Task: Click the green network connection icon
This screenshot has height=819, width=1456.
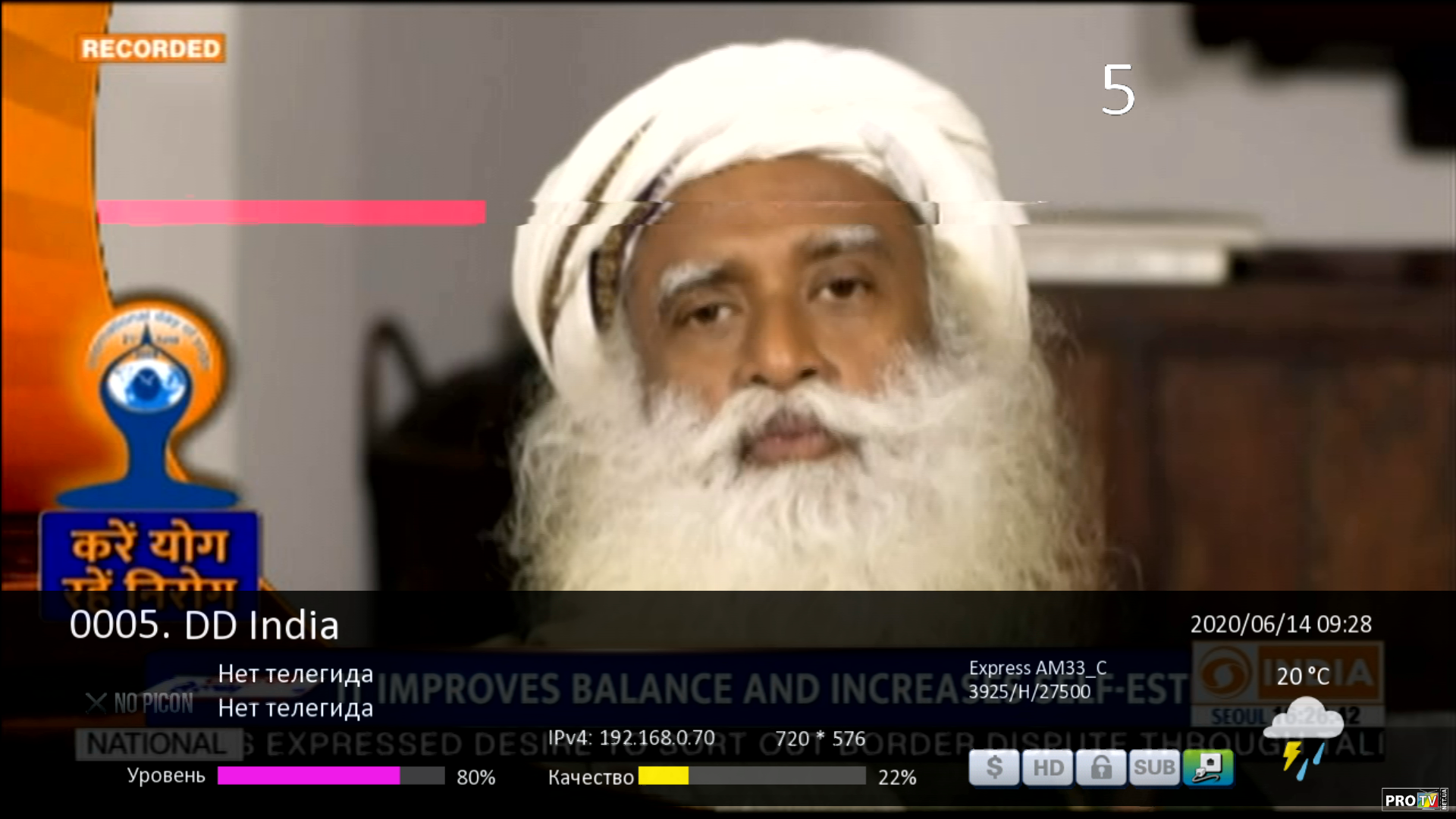Action: coord(1208,768)
